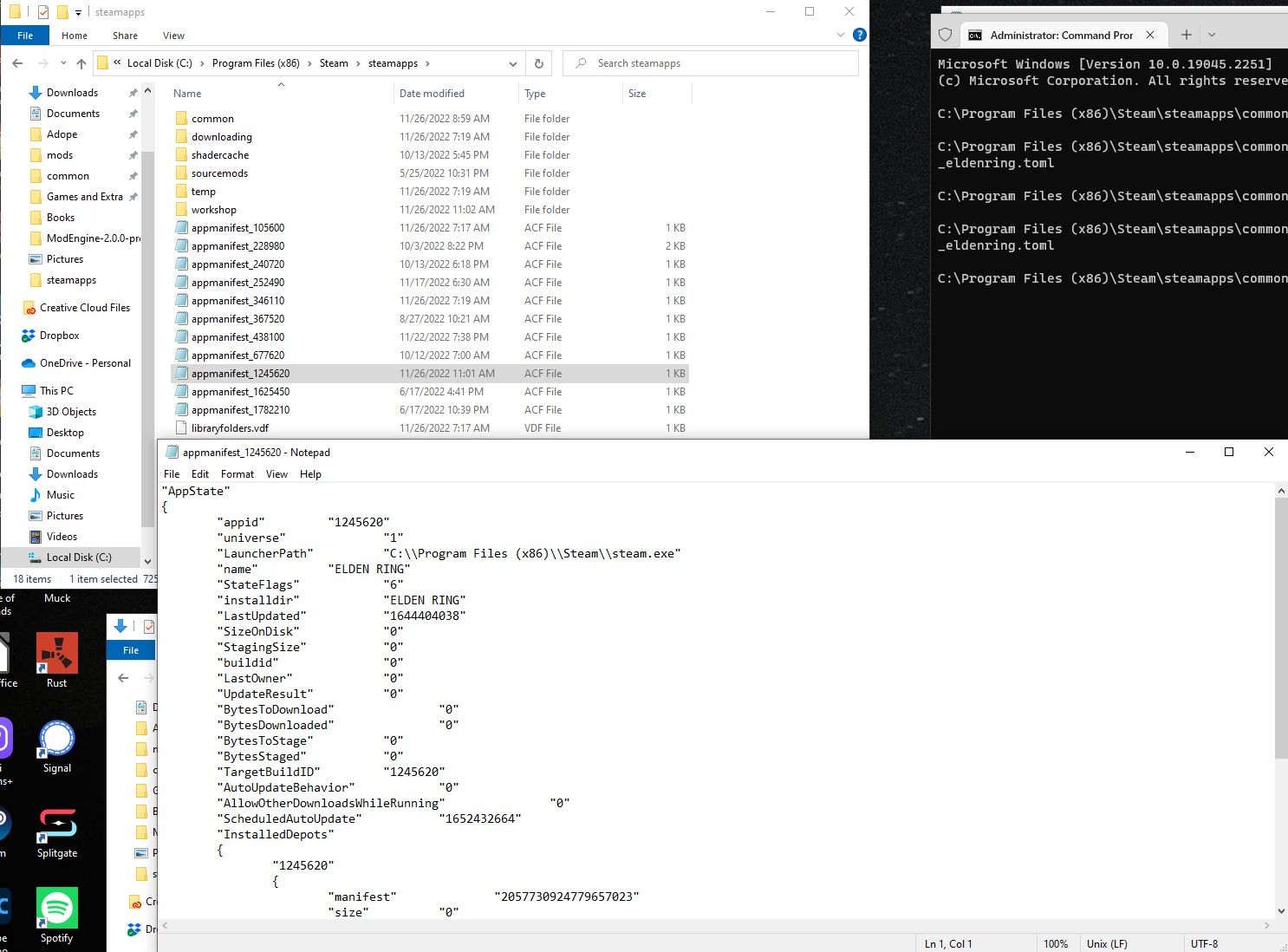Viewport: 1288px width, 952px height.
Task: Open Dropbox in navigation pane
Action: pyautogui.click(x=59, y=336)
